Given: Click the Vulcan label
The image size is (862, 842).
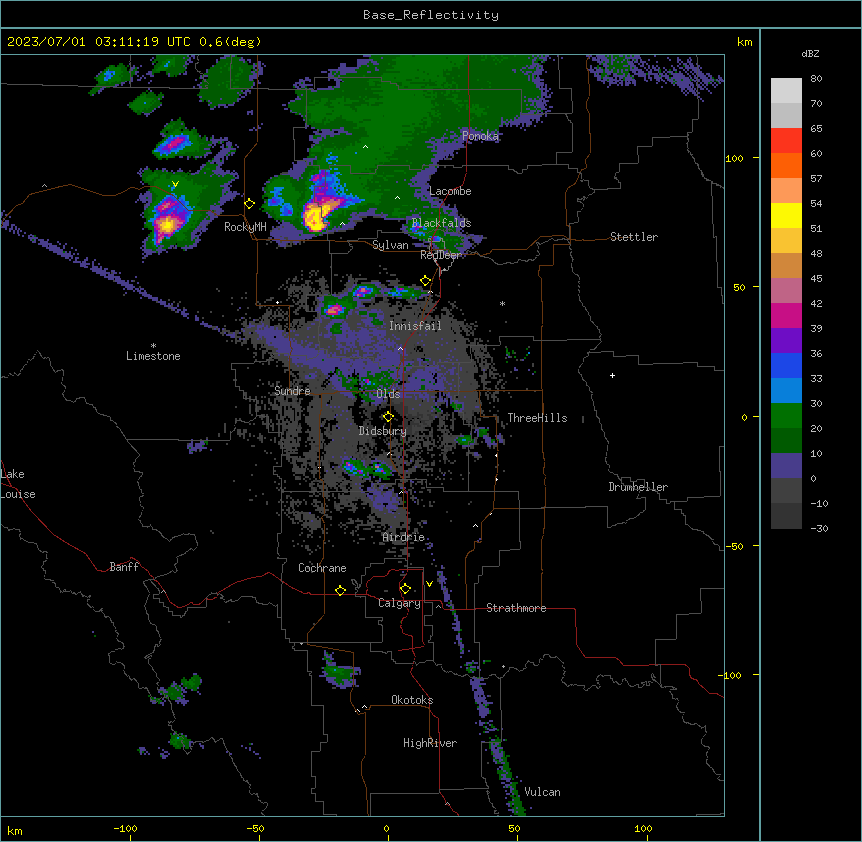Looking at the screenshot, I should [543, 792].
